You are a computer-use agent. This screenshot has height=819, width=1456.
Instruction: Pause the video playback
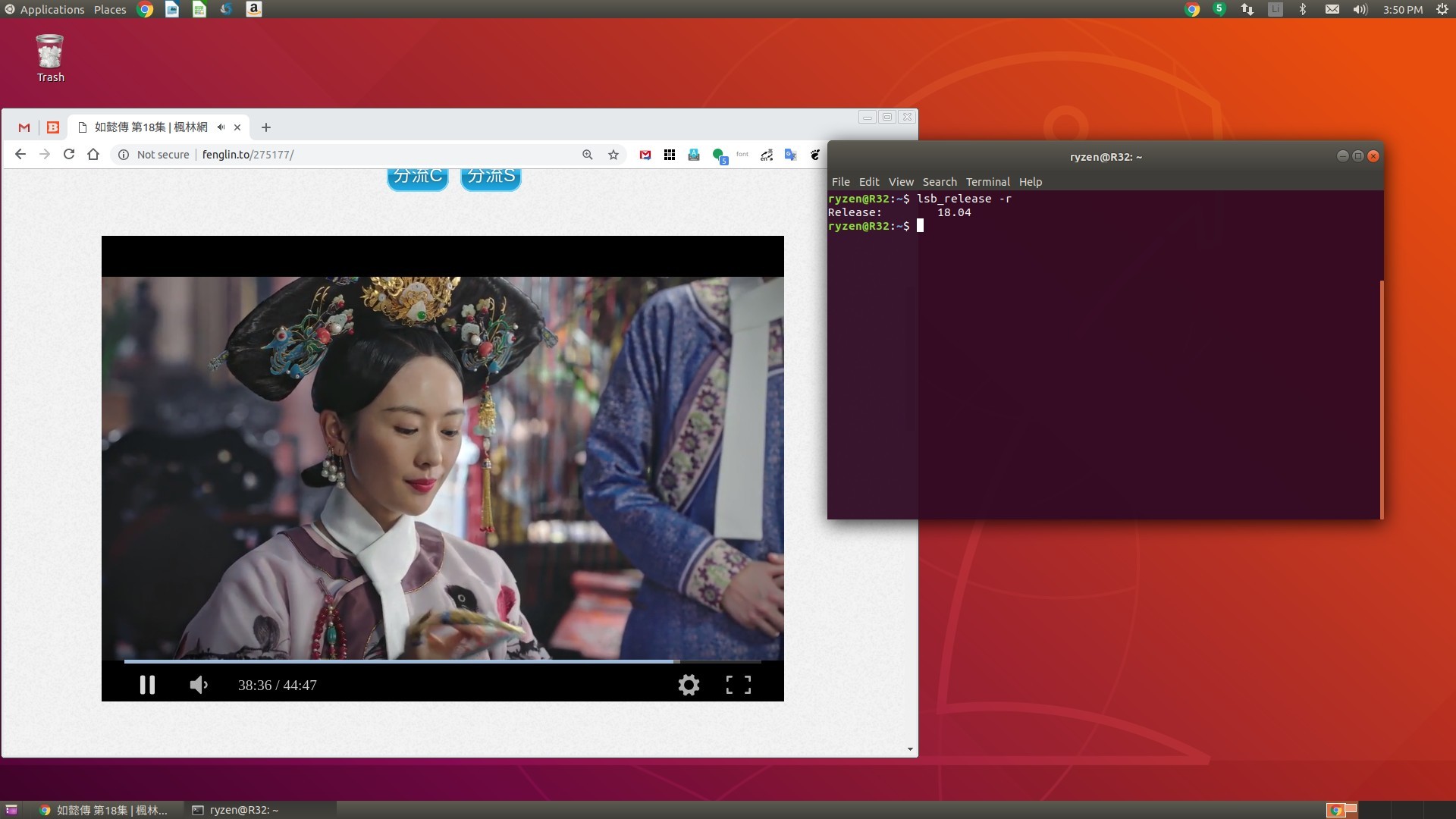pos(147,685)
